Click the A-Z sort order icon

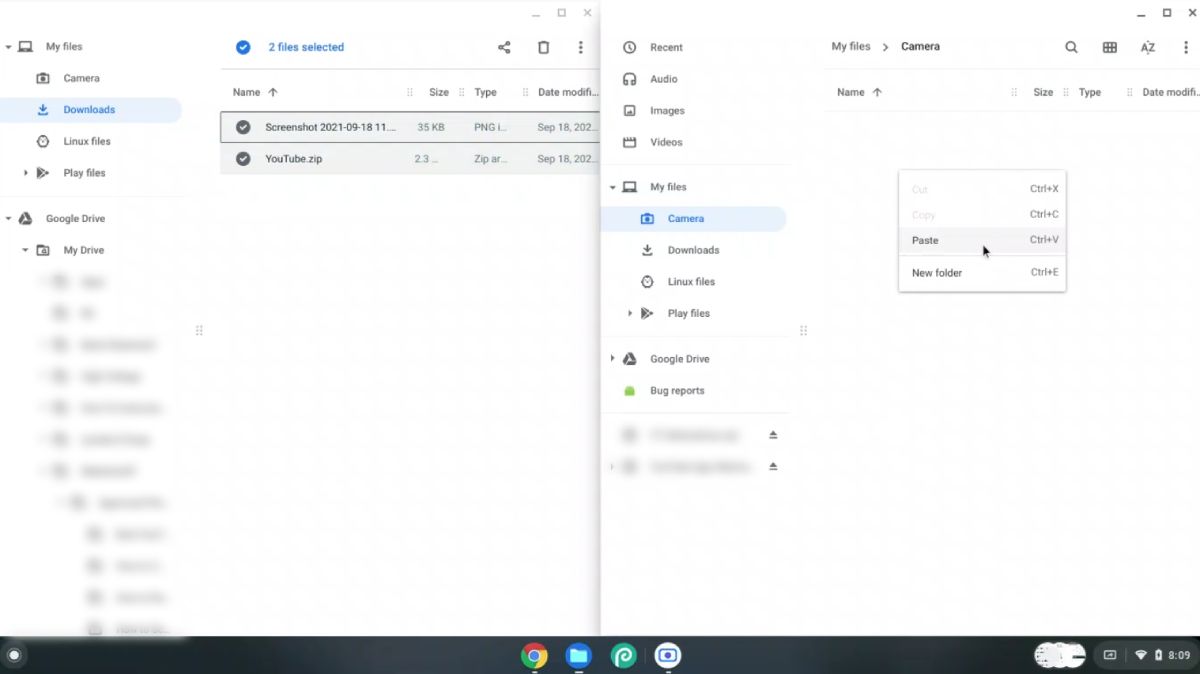pos(1147,46)
